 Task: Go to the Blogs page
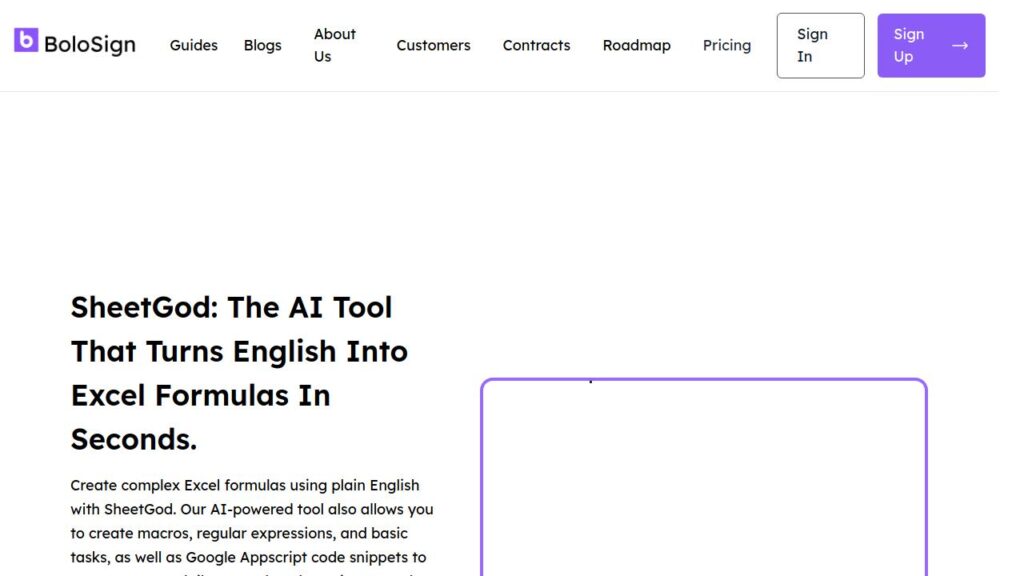pos(262,45)
